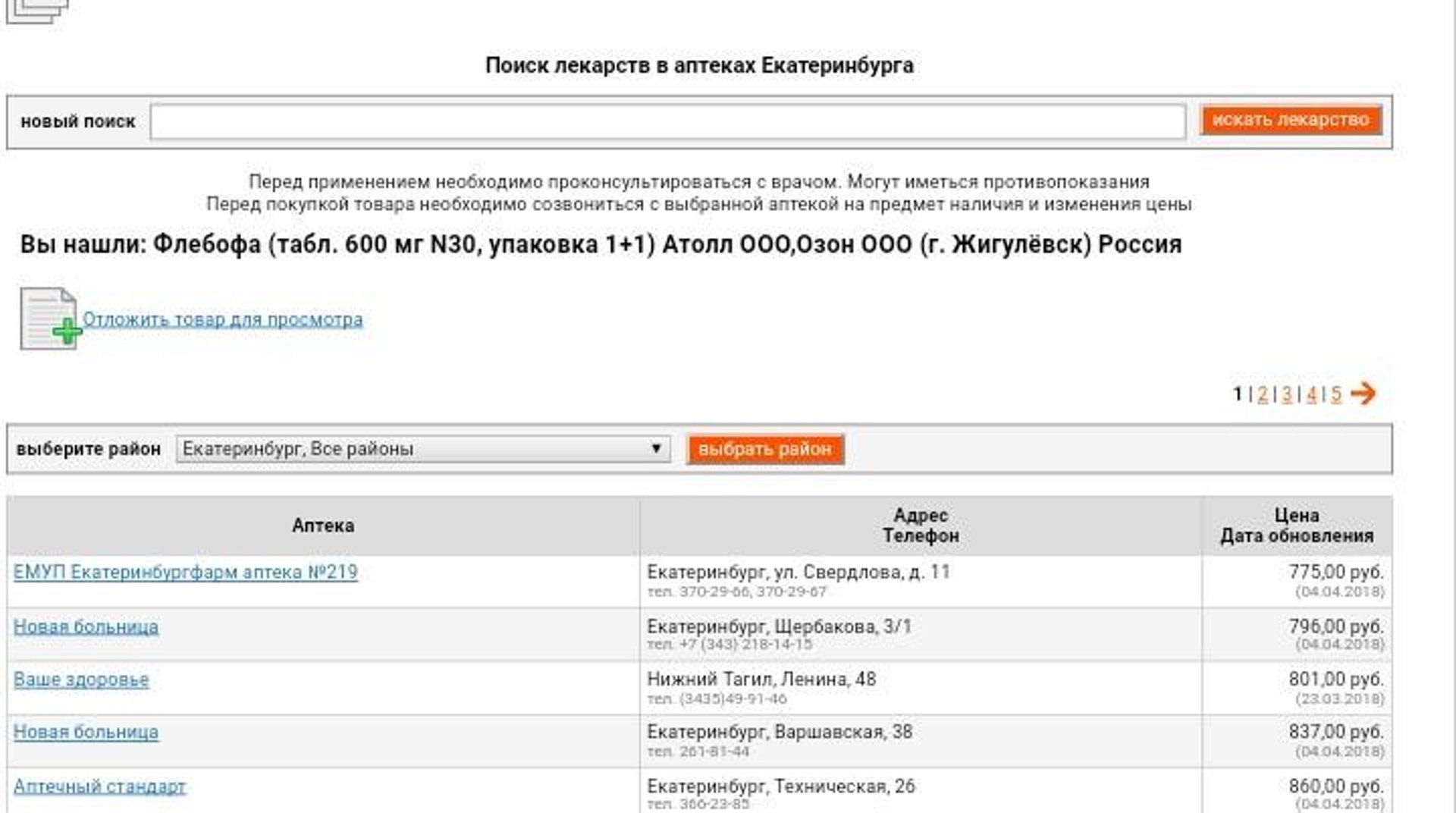1456x813 pixels.
Task: Click address Нижний Тагил, Ленина, 48
Action: click(761, 679)
